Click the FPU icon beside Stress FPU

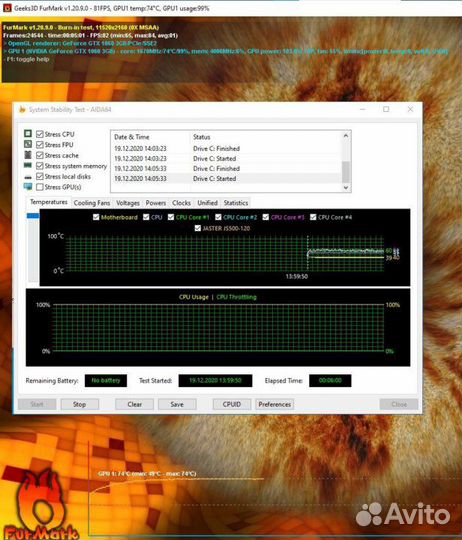[28, 144]
